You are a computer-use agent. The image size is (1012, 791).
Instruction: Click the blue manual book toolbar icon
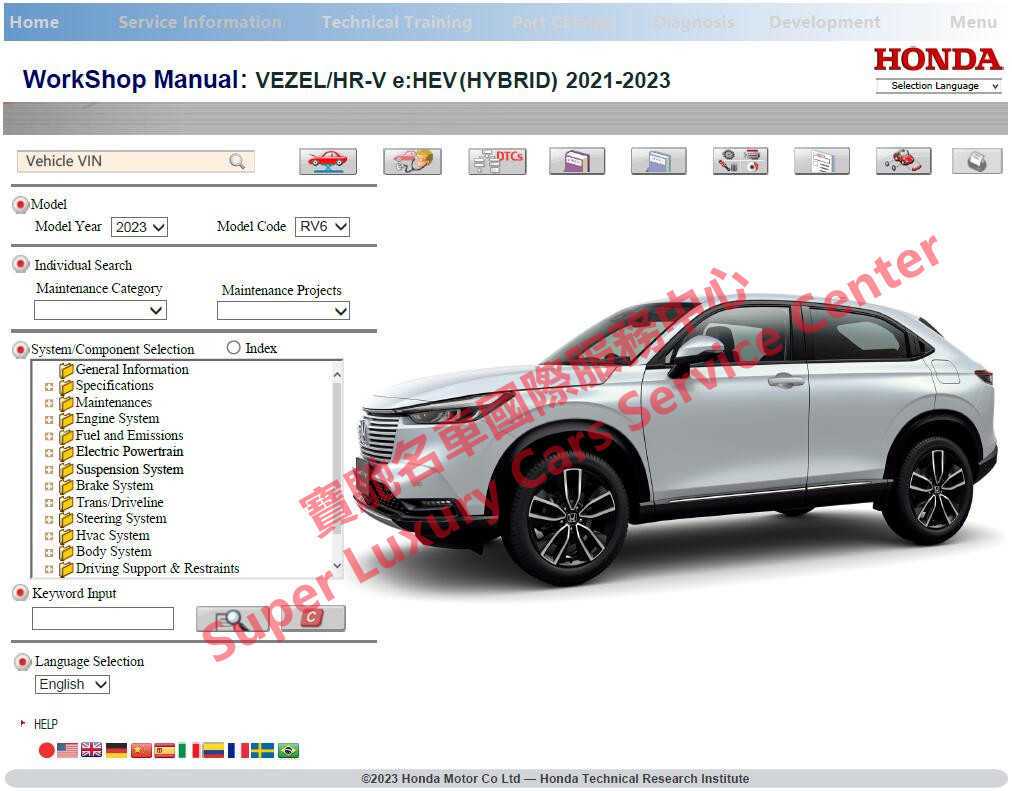[x=658, y=161]
